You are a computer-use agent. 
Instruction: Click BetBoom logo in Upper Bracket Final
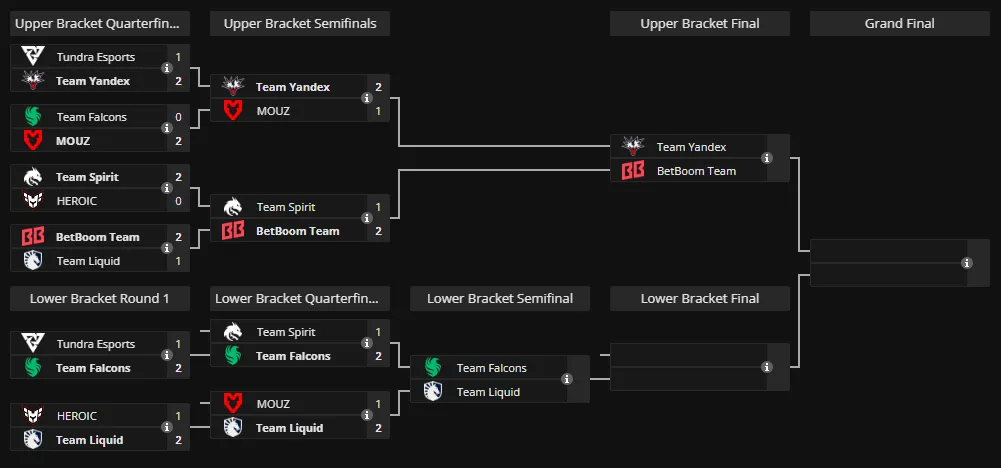633,170
